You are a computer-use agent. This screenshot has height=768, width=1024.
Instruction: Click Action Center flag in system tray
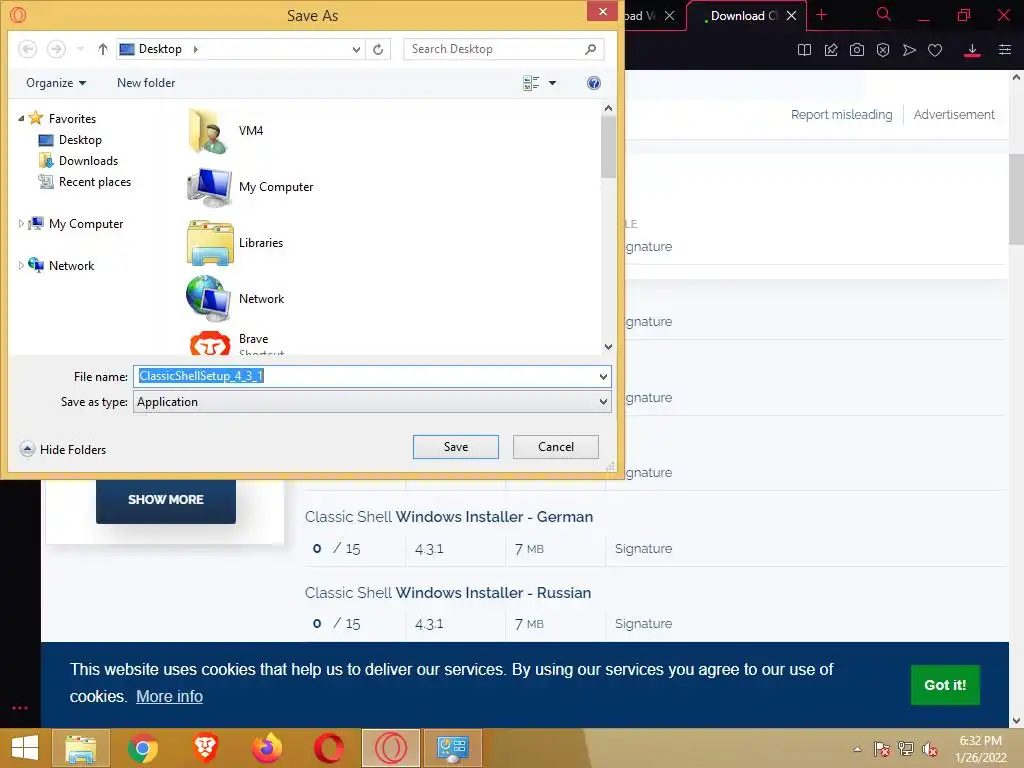point(882,749)
